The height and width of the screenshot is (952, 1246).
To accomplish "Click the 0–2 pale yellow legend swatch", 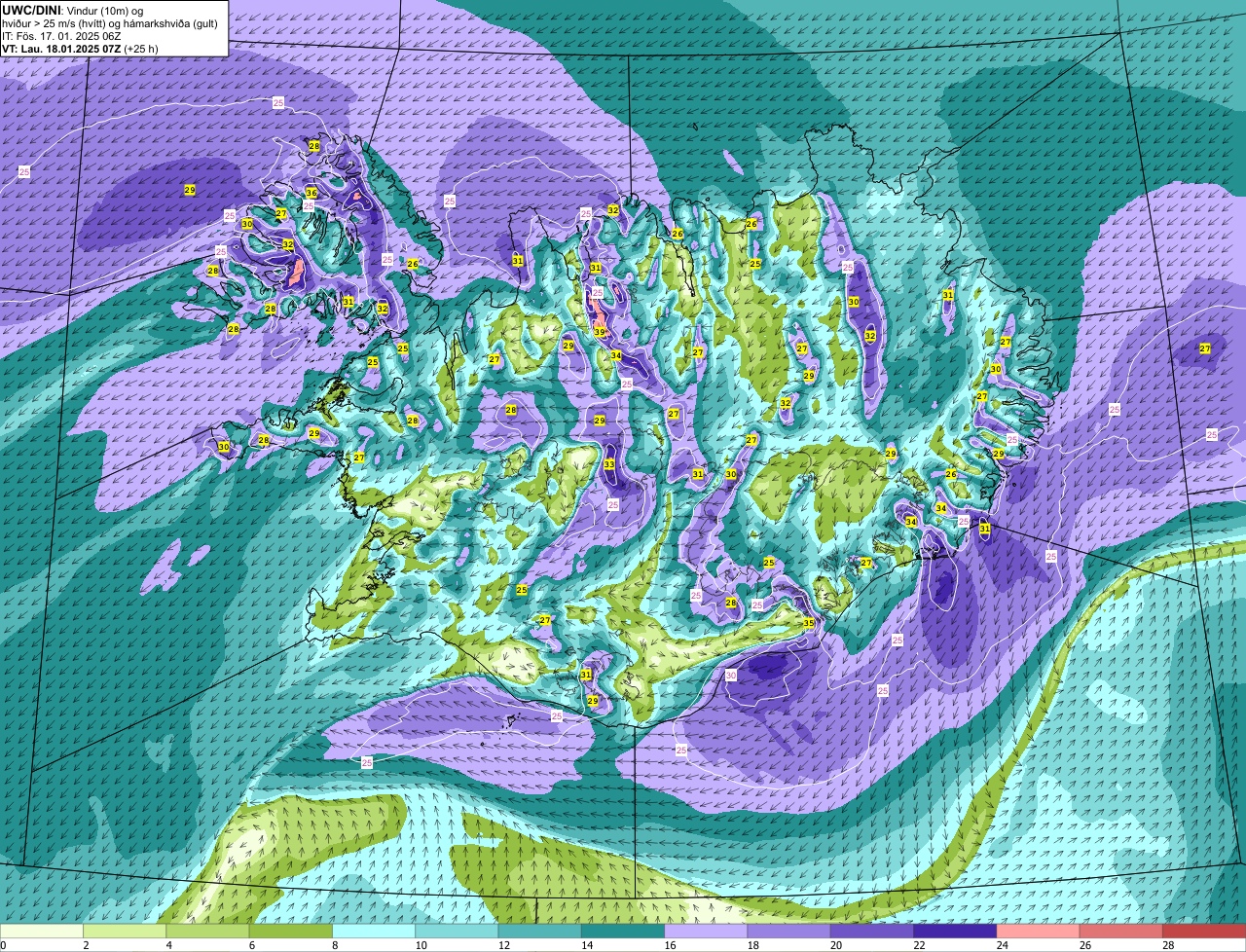I will (42, 931).
